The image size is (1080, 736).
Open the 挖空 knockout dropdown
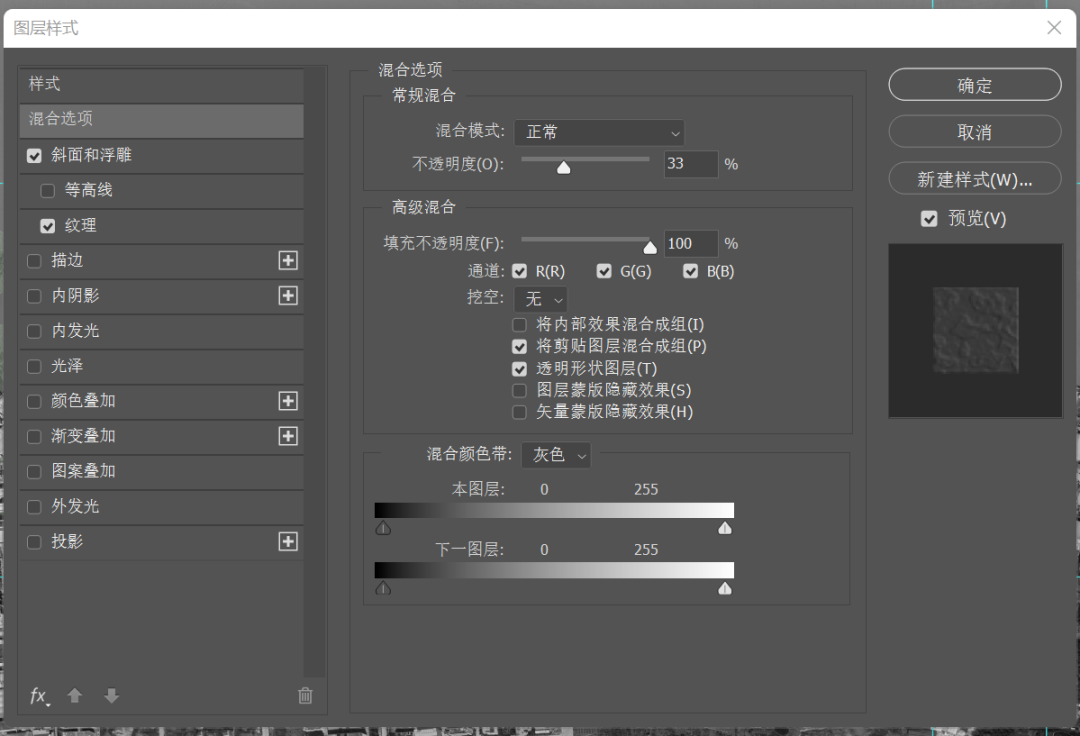540,299
